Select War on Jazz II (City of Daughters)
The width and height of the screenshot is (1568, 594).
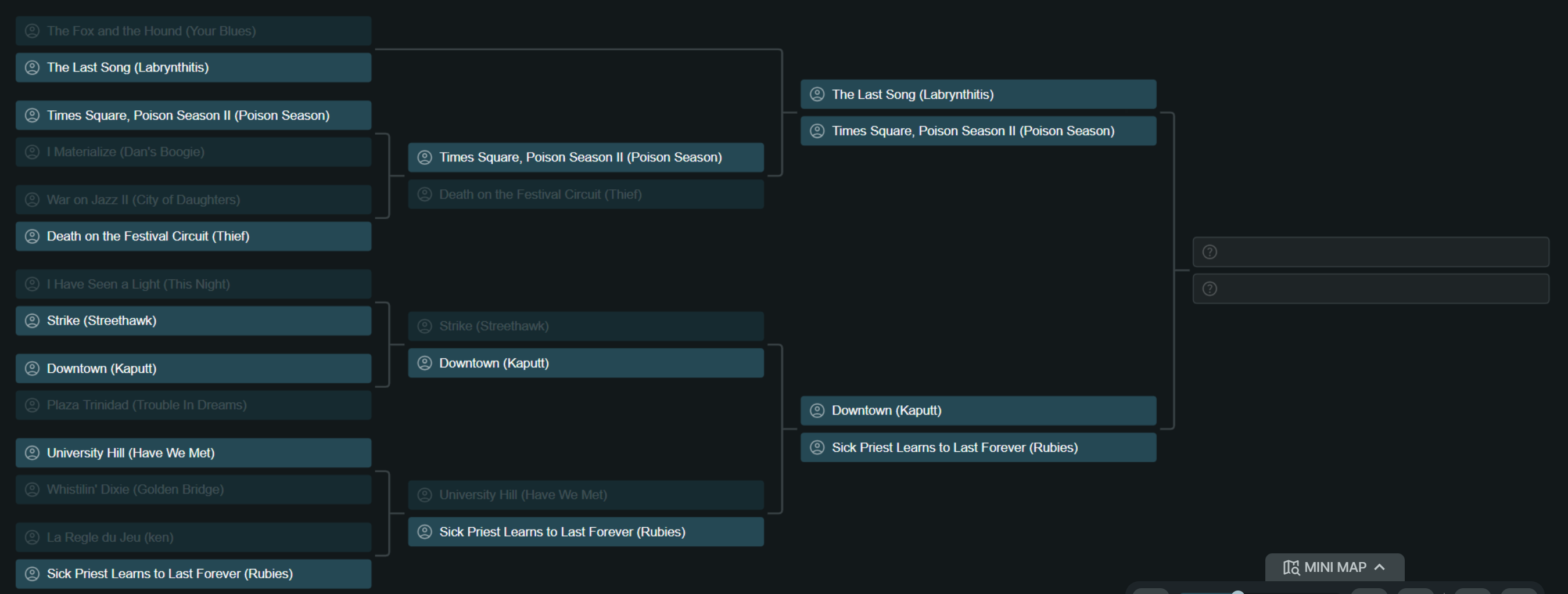[x=193, y=200]
